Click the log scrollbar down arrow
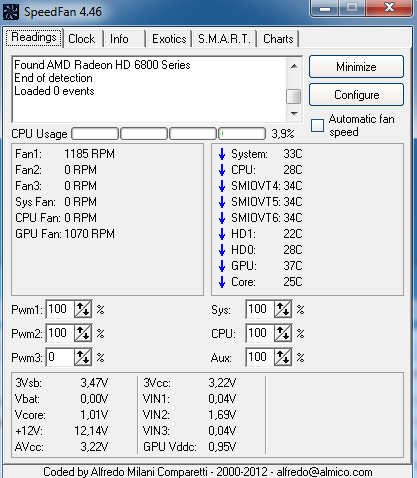 (x=294, y=114)
